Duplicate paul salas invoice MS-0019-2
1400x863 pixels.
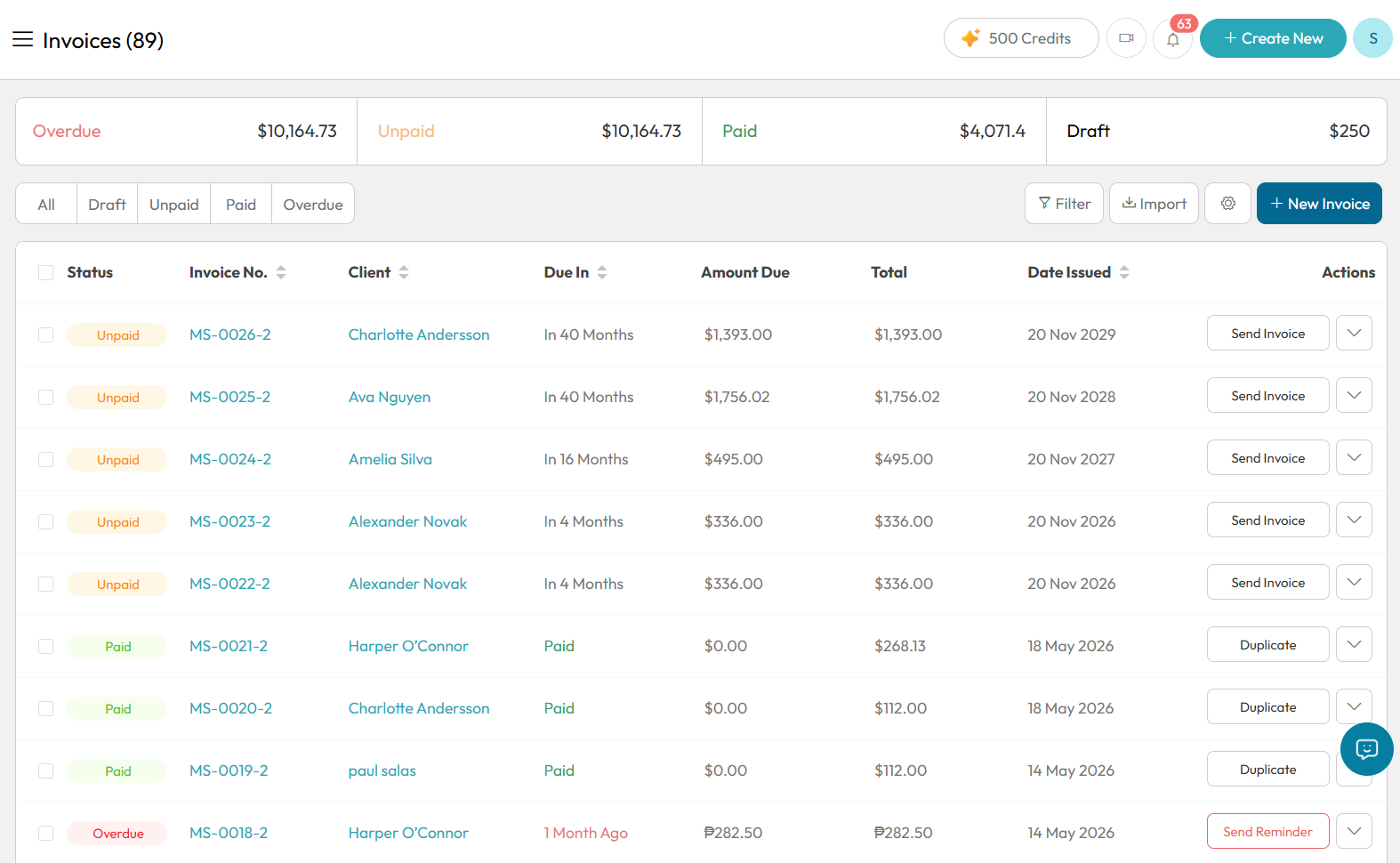pos(1268,769)
